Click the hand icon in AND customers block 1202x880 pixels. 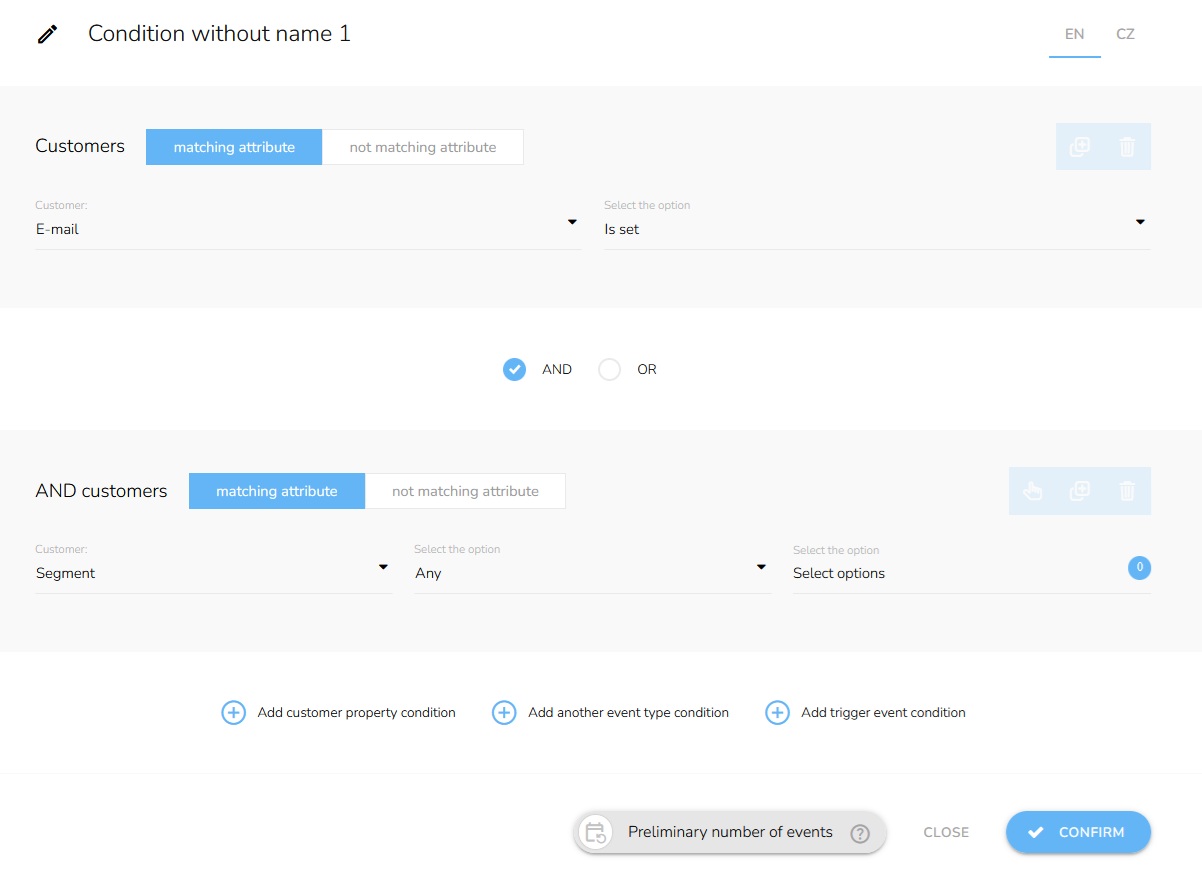point(1032,491)
